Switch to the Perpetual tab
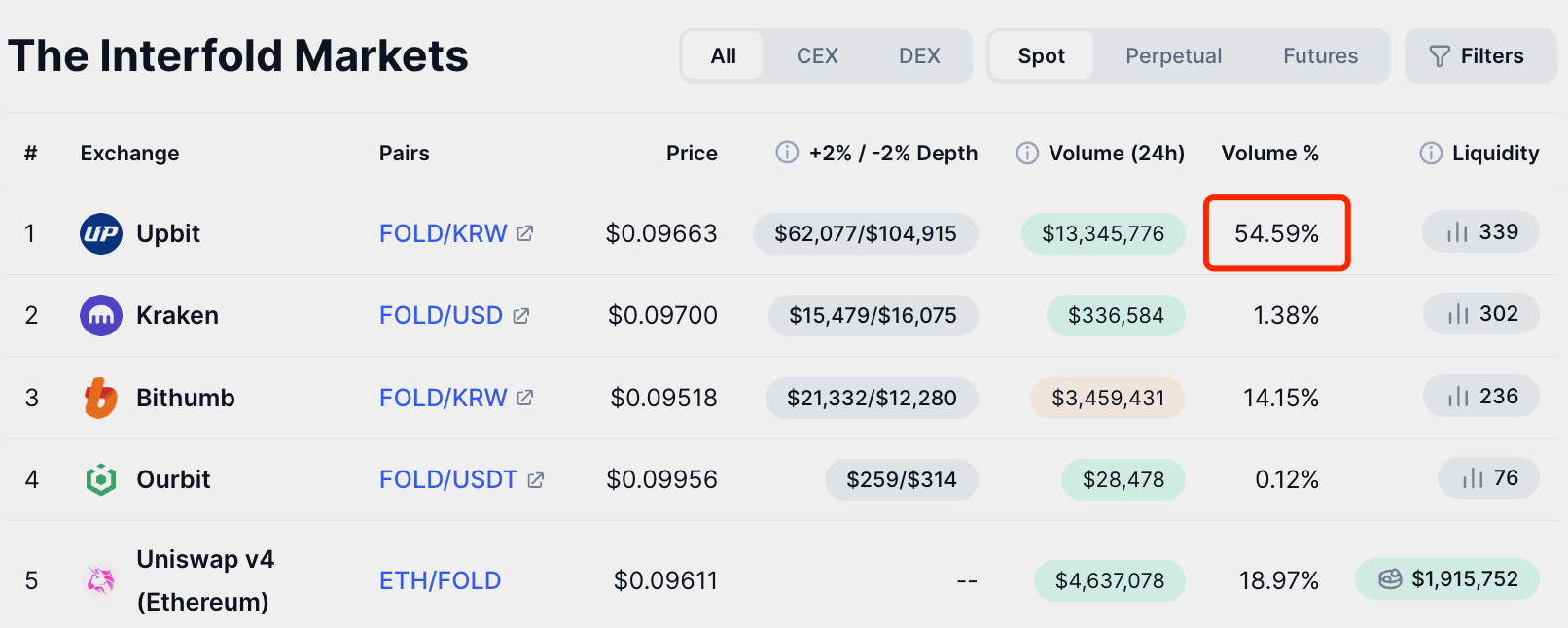Viewport: 1568px width, 628px height. [x=1173, y=56]
